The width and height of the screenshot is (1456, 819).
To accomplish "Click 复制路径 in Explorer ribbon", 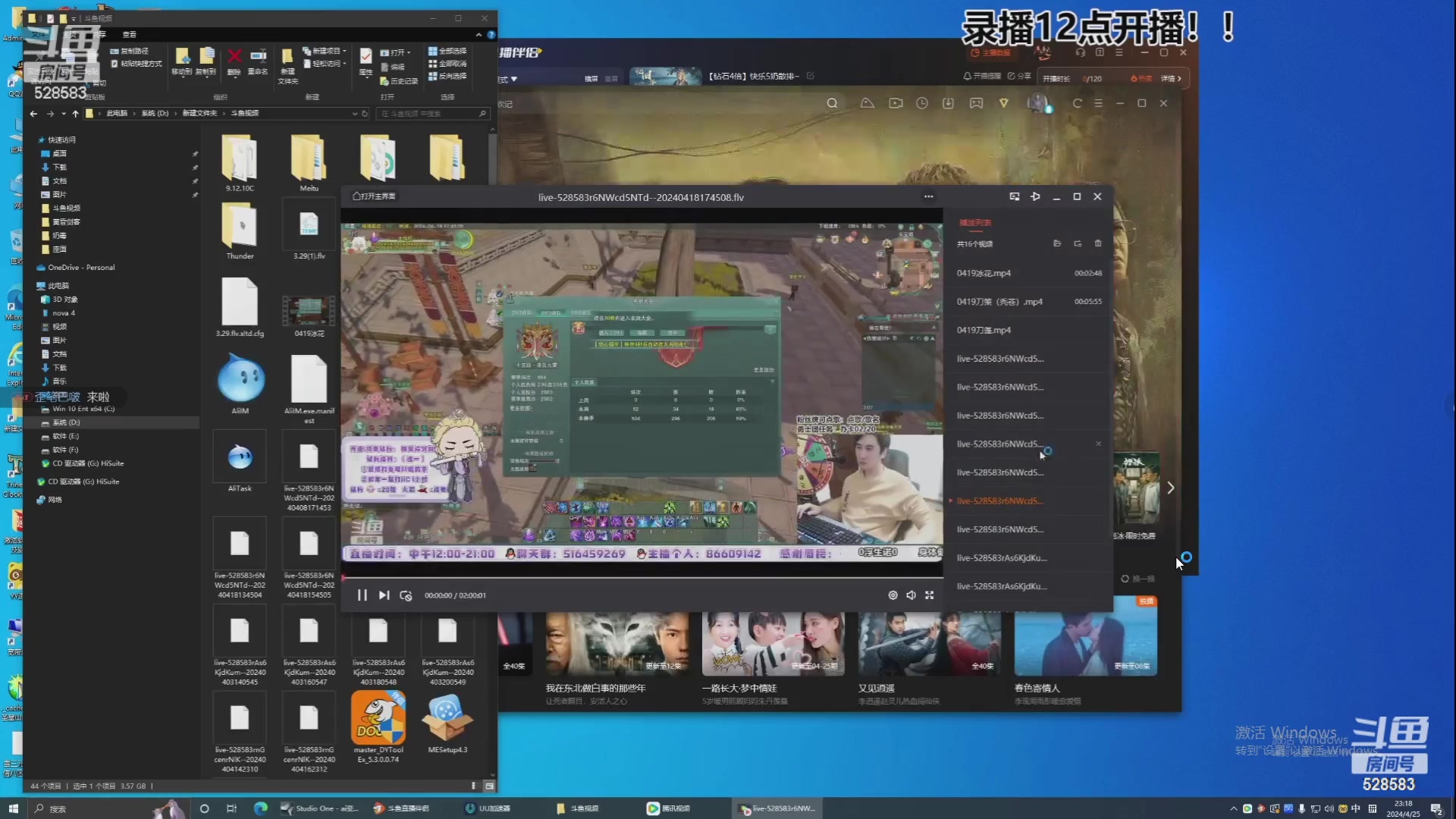I will (x=130, y=51).
